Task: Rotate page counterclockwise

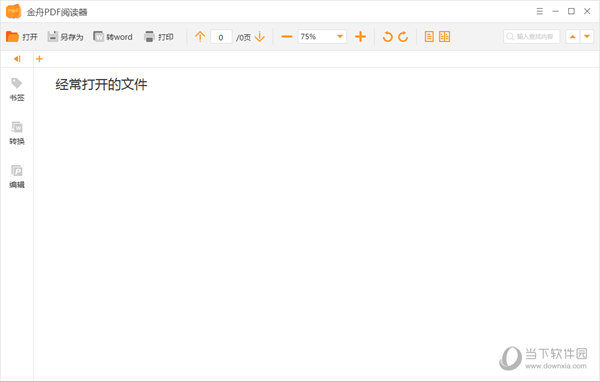Action: [x=387, y=37]
